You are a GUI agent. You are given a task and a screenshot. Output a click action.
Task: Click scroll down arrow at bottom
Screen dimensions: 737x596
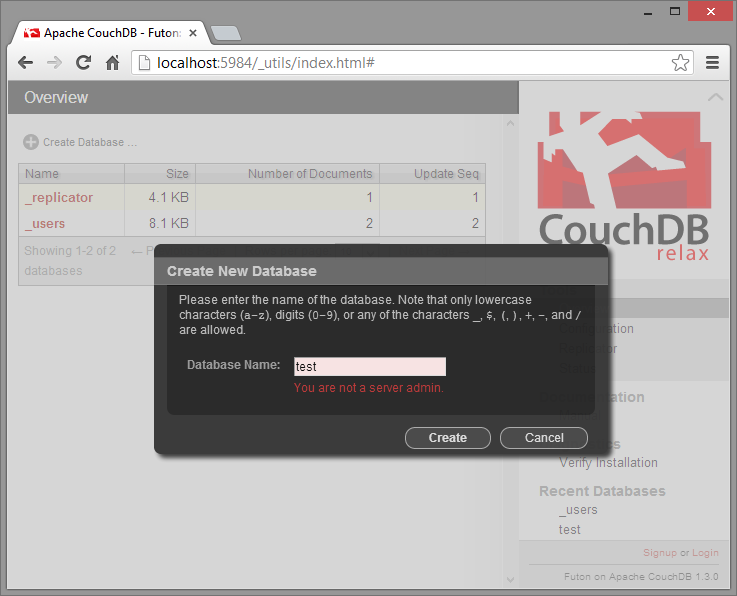(510, 580)
